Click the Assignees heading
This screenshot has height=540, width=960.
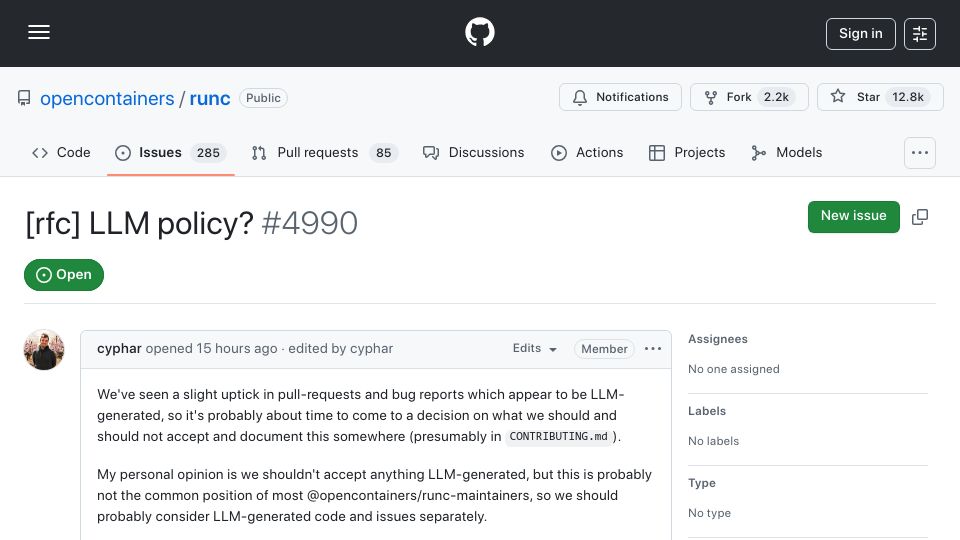718,339
